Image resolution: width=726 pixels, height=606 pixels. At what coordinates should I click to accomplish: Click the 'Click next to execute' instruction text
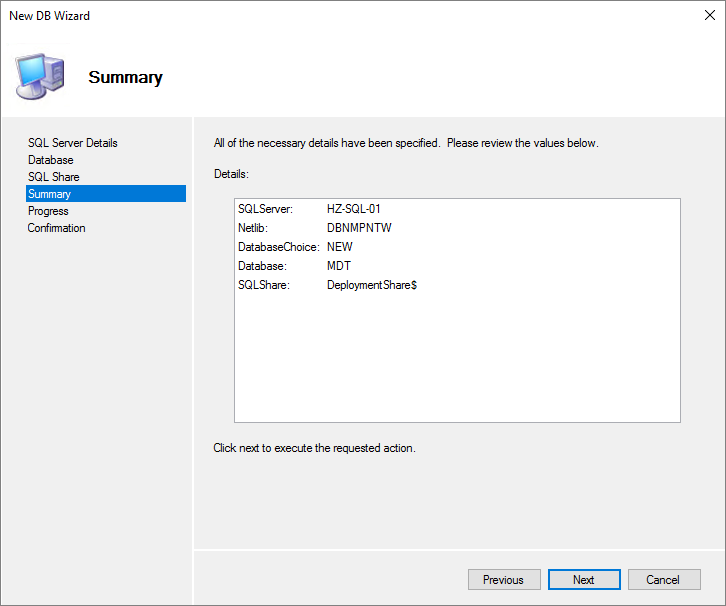314,448
